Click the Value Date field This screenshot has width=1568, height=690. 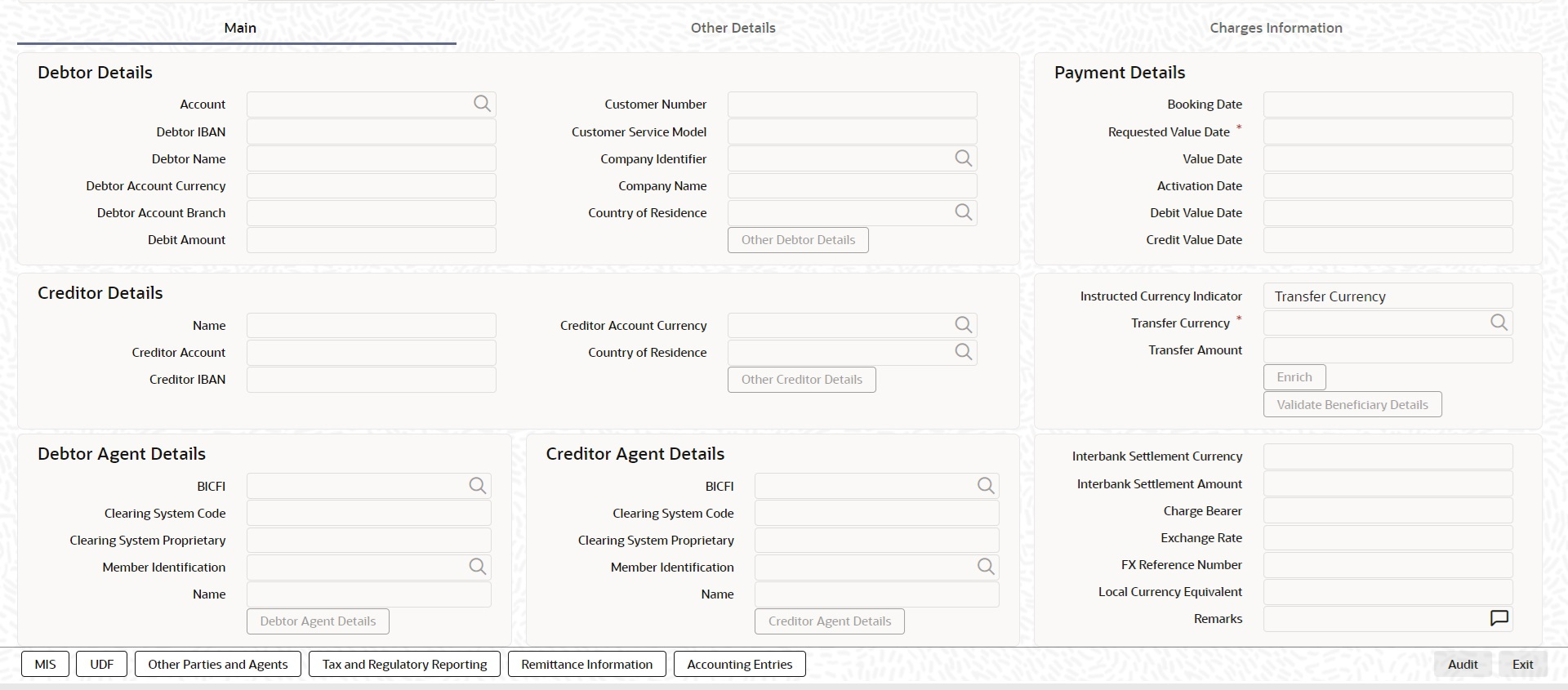pos(1388,158)
